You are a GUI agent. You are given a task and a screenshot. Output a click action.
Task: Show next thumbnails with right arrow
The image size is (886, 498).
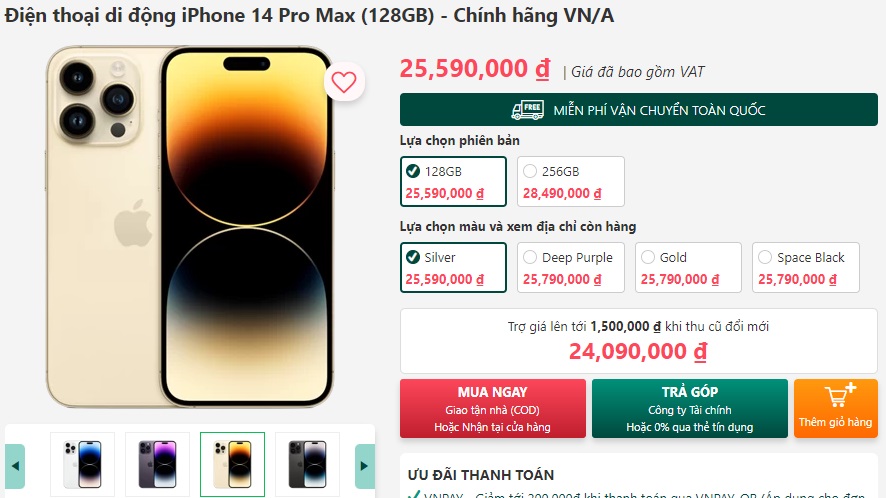364,466
